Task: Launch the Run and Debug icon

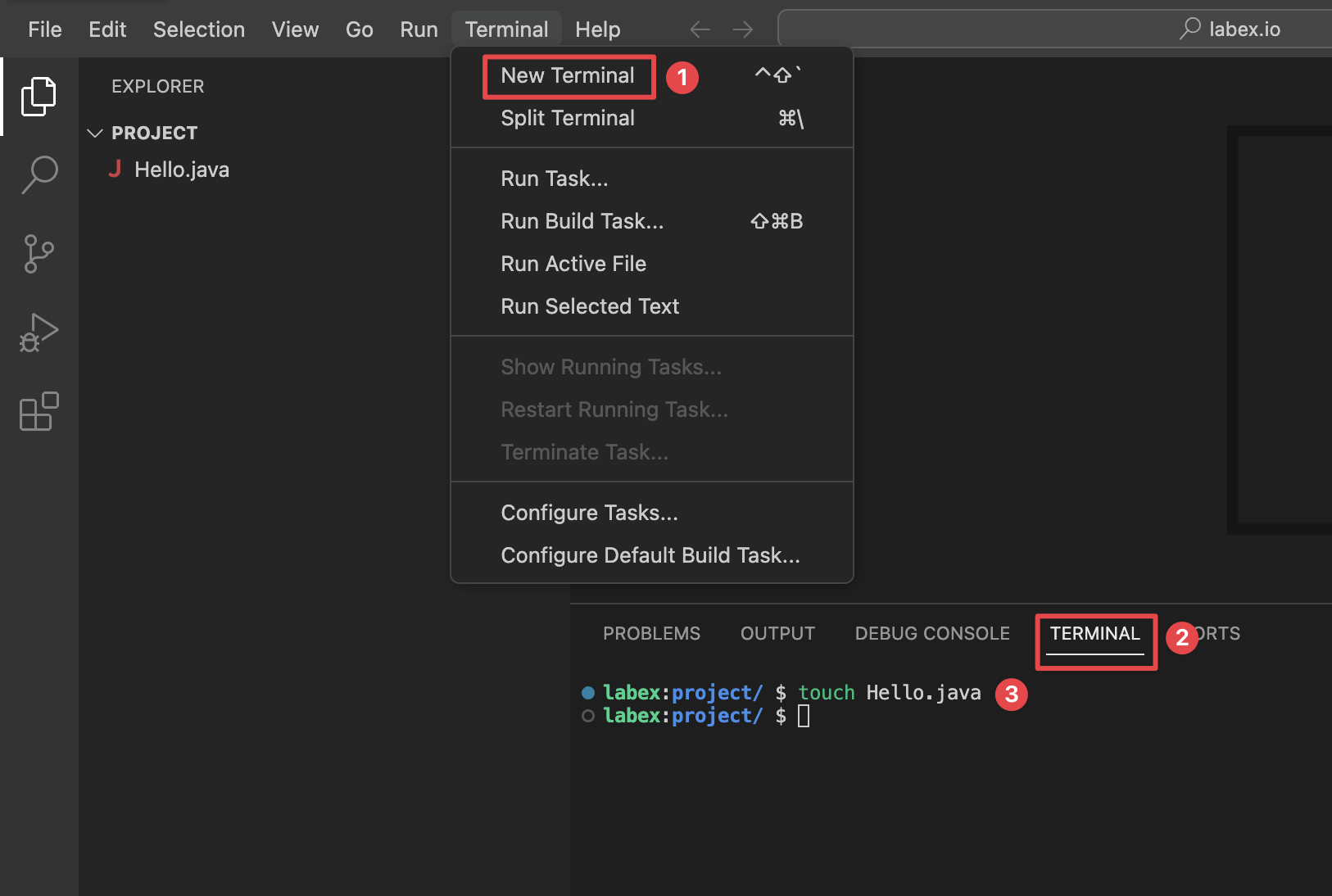Action: pos(39,333)
